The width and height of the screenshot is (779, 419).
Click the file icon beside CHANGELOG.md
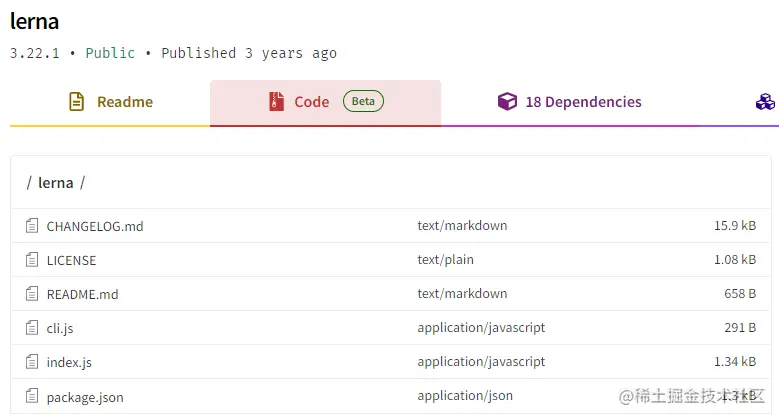pyautogui.click(x=32, y=226)
